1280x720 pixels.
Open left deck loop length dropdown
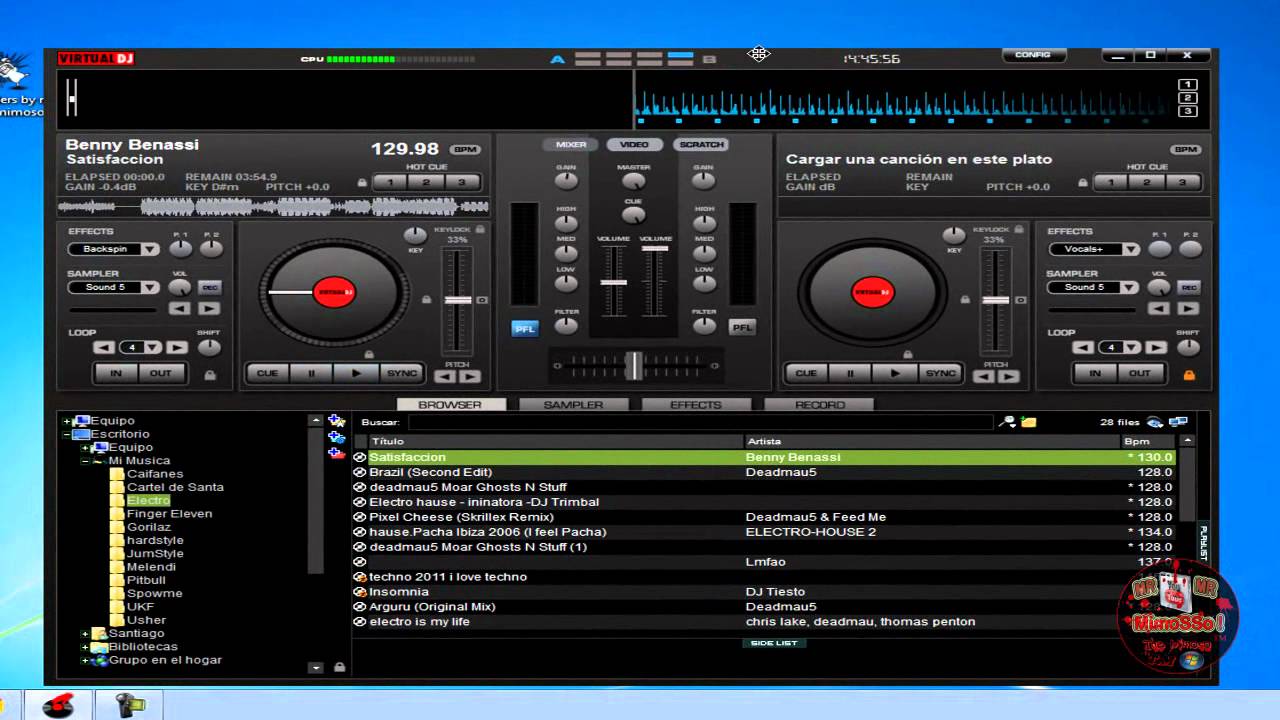click(x=152, y=347)
